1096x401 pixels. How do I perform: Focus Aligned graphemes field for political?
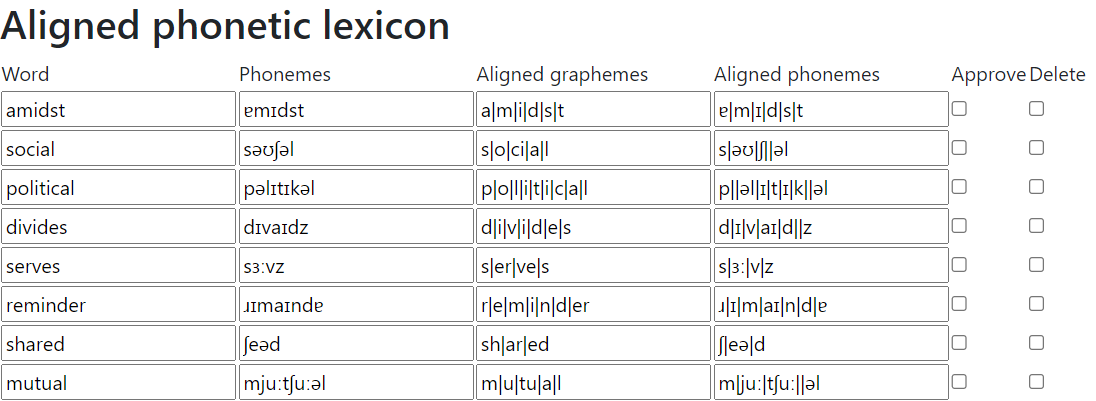593,188
